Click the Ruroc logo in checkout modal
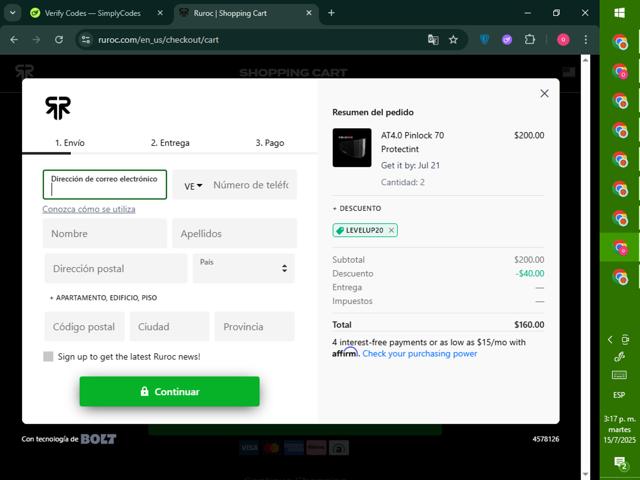This screenshot has height=480, width=640. point(58,108)
